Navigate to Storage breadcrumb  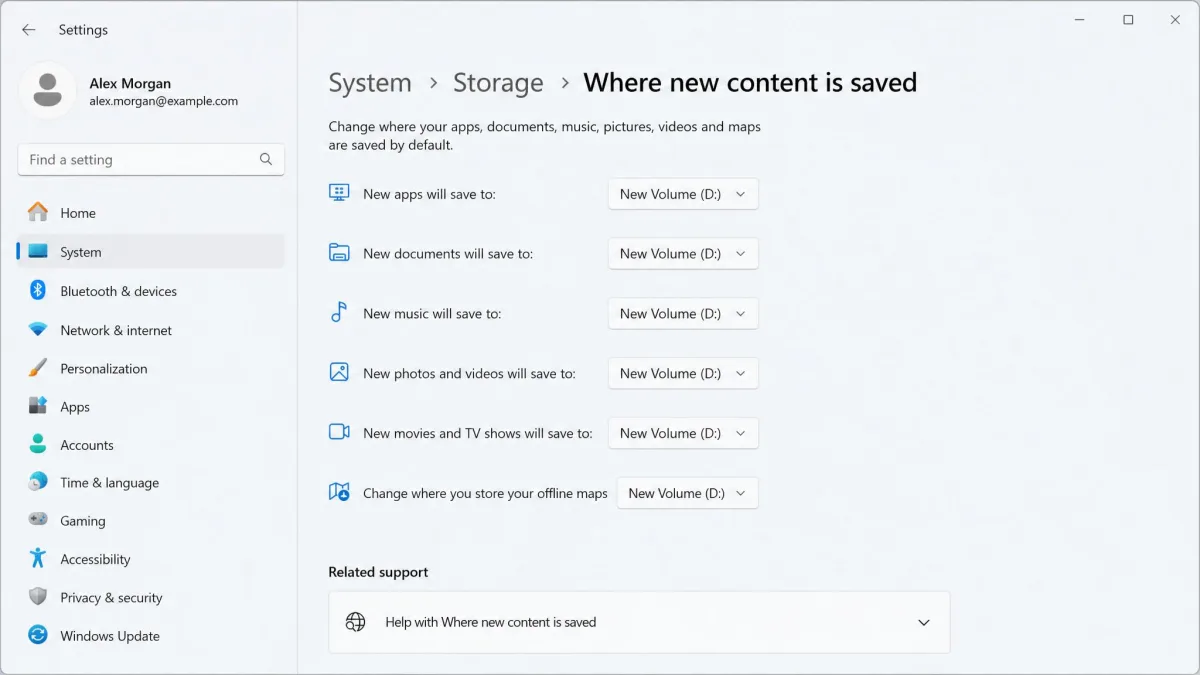[498, 83]
